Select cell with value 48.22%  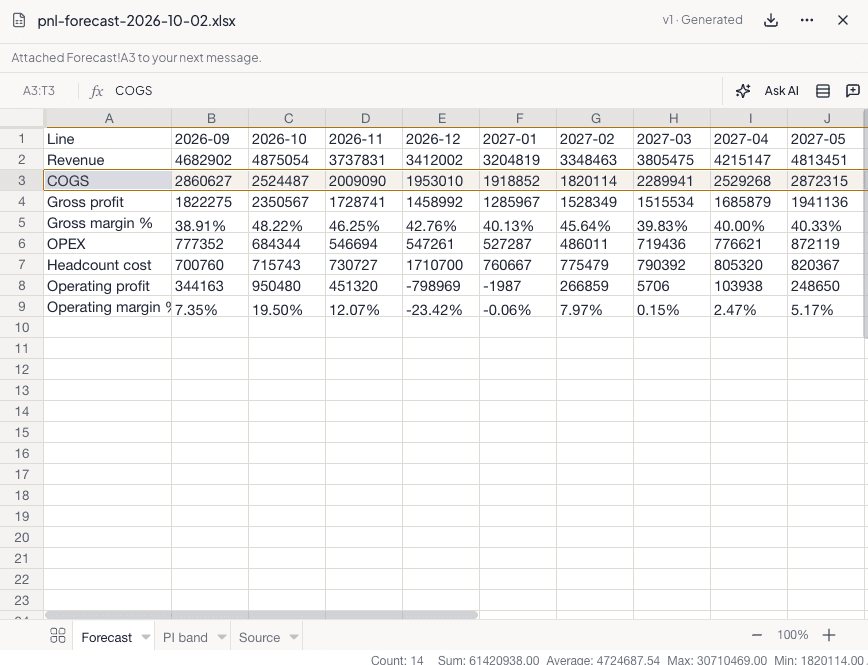(287, 223)
